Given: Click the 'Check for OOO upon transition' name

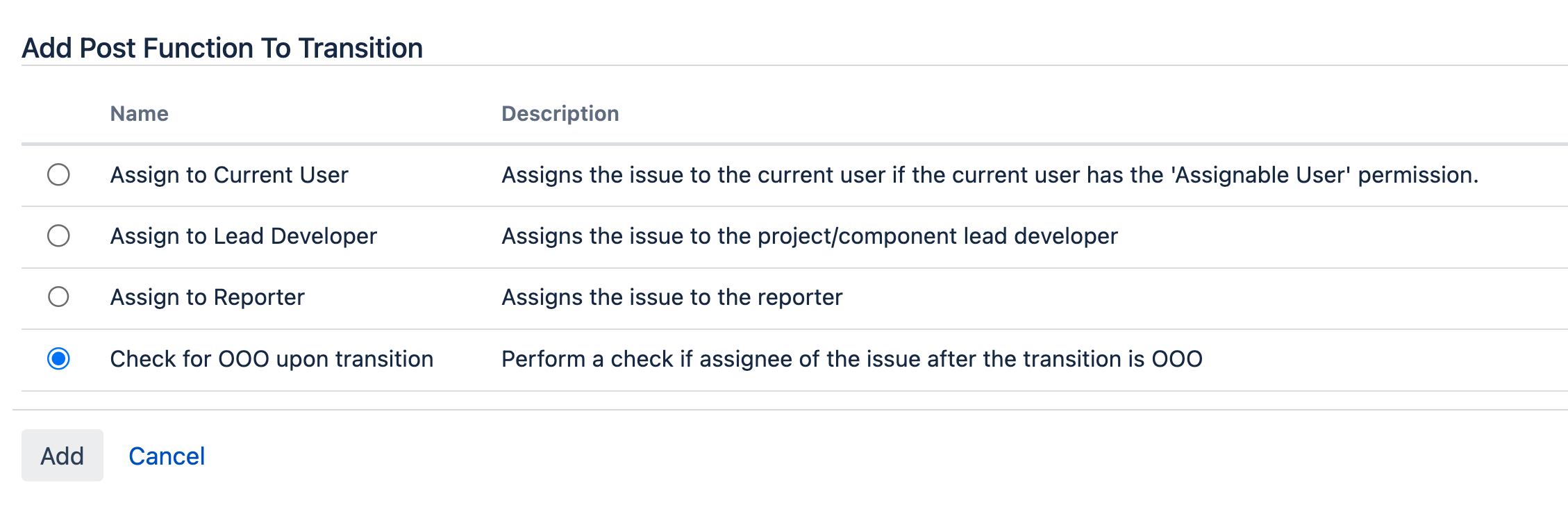Looking at the screenshot, I should click(x=272, y=359).
